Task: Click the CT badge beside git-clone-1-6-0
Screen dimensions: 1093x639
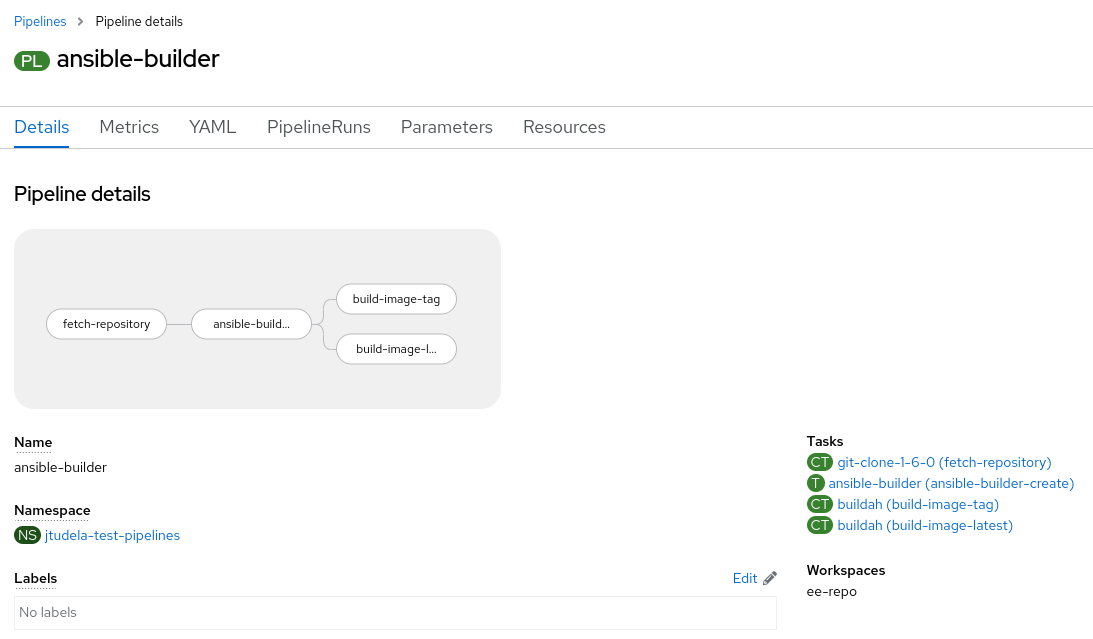Action: click(x=820, y=462)
